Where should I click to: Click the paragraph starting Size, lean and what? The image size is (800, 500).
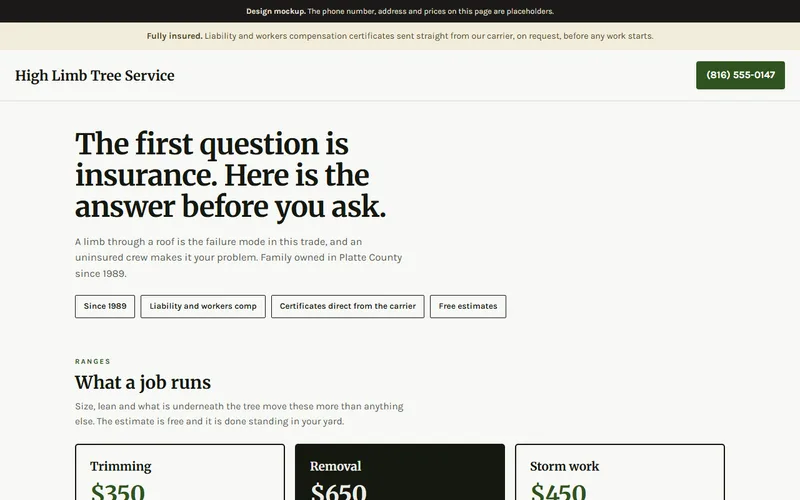point(239,414)
